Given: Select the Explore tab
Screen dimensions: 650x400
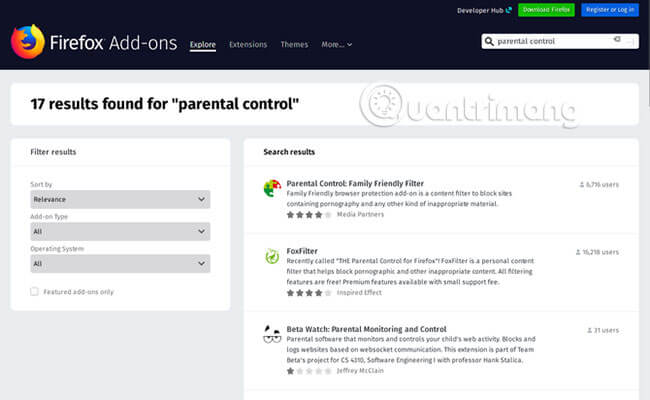Looking at the screenshot, I should point(203,45).
